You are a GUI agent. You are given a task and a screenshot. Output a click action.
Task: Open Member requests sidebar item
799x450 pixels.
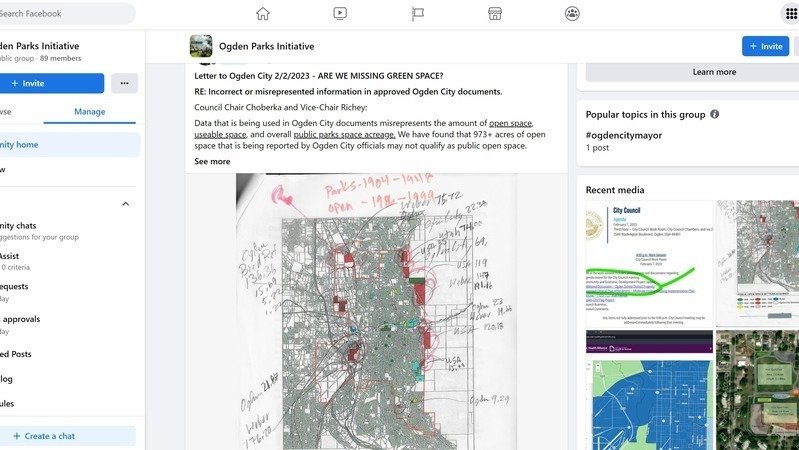pyautogui.click(x=69, y=292)
